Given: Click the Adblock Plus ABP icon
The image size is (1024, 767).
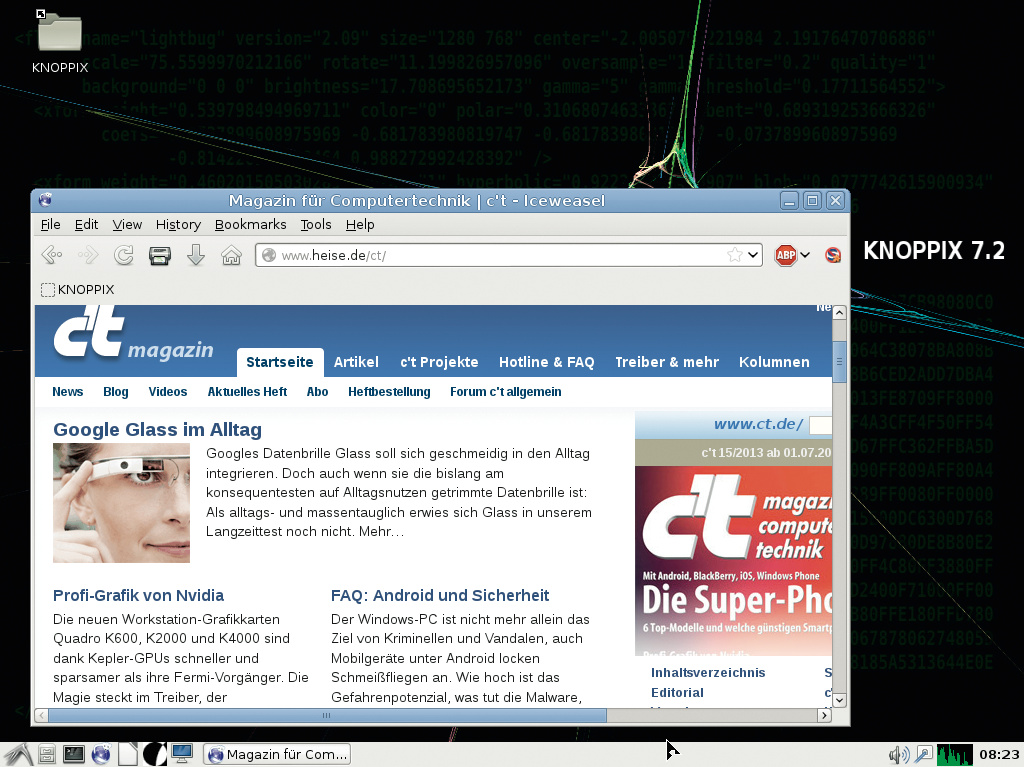Looking at the screenshot, I should click(786, 255).
